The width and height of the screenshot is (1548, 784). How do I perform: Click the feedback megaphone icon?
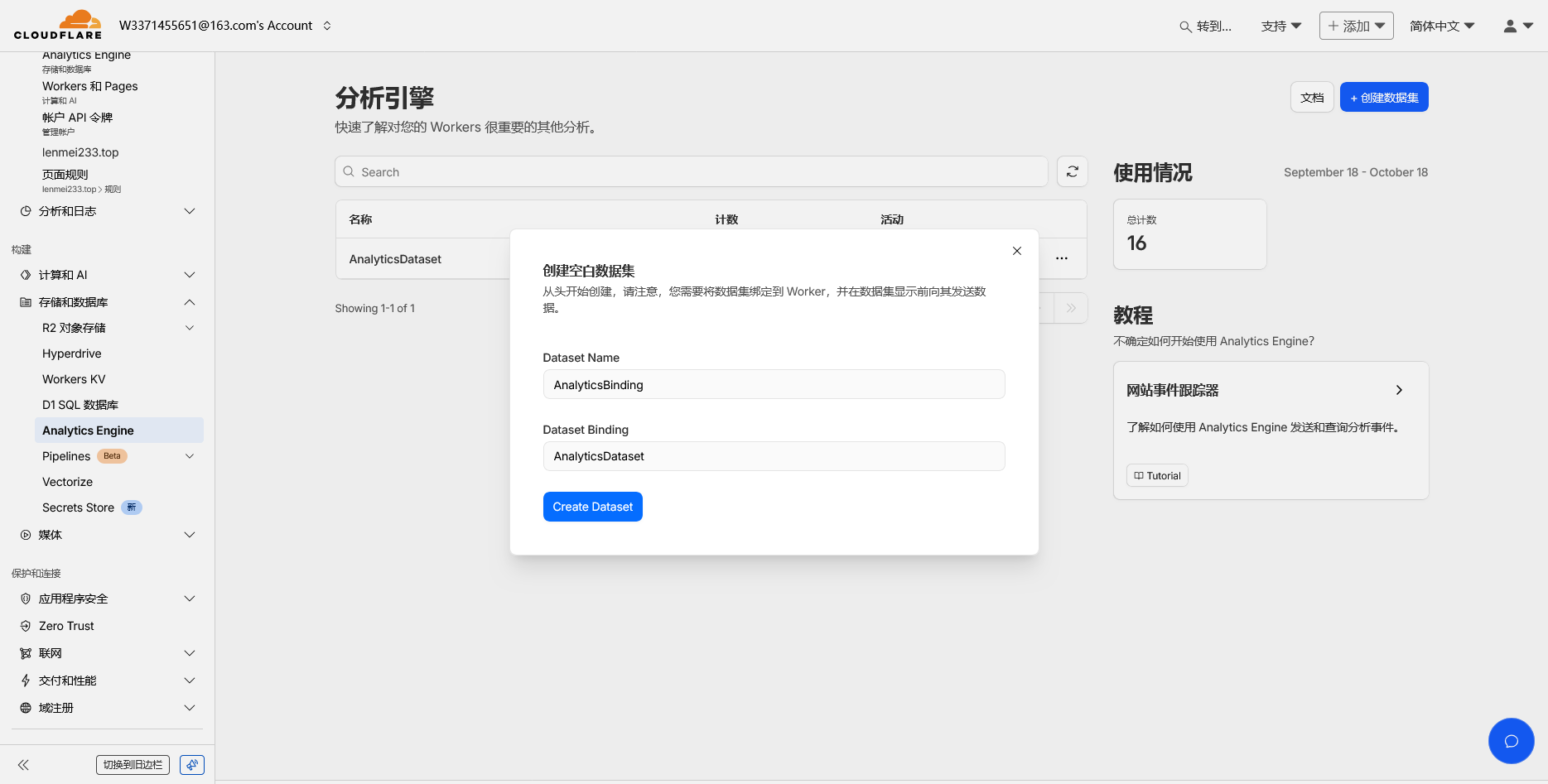tap(191, 764)
